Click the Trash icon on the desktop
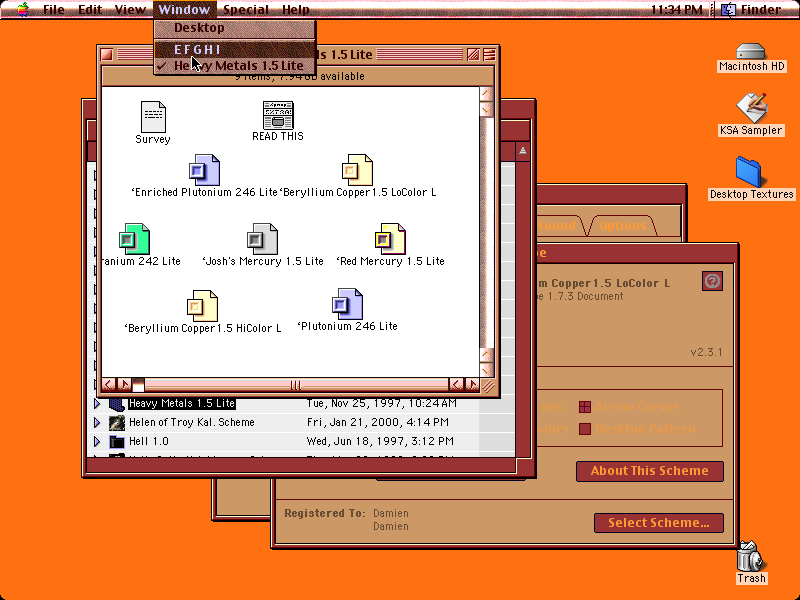800x600 pixels. (x=751, y=557)
